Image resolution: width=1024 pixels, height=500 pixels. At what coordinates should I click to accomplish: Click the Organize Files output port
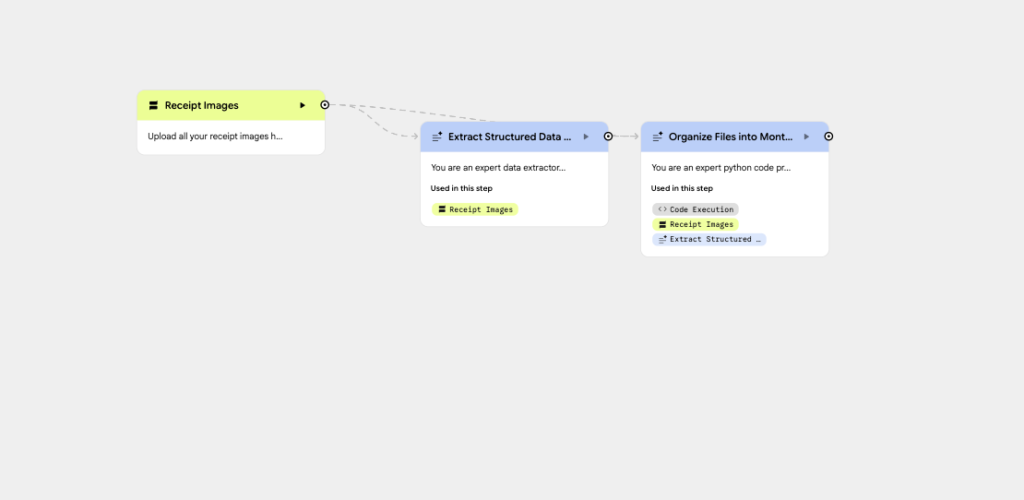pos(829,136)
